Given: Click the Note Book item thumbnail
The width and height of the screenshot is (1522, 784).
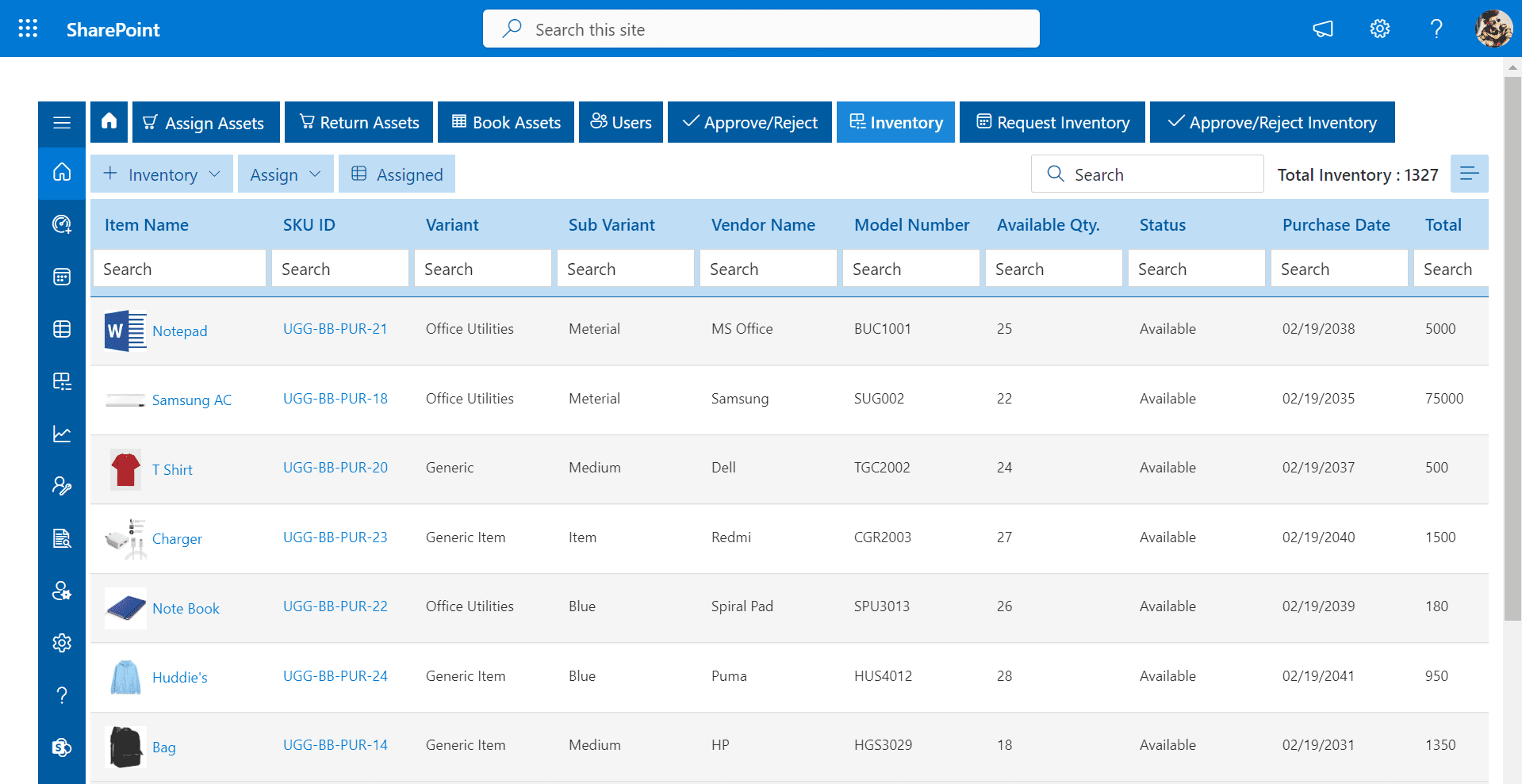Looking at the screenshot, I should point(125,608).
